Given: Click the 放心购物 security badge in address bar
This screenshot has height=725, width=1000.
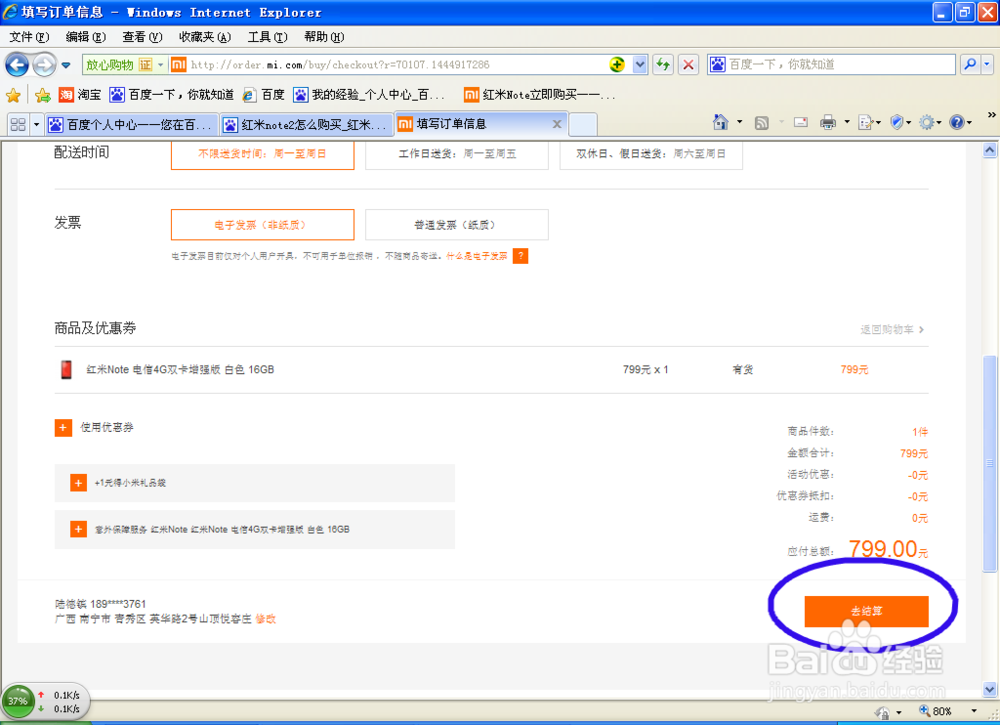Looking at the screenshot, I should [125, 64].
